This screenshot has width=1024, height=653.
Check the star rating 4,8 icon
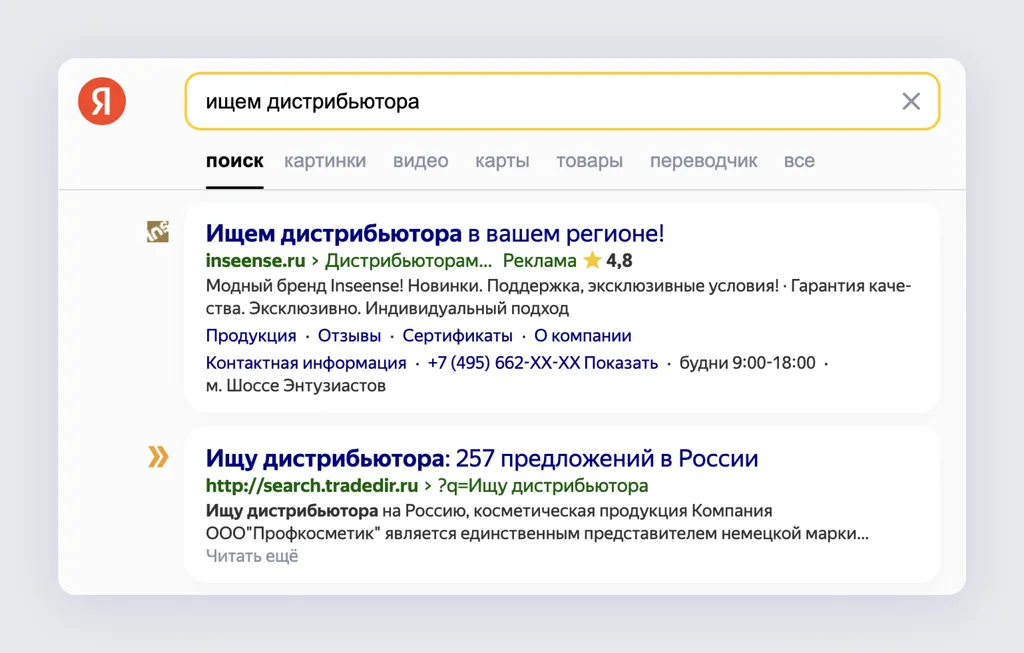[x=592, y=261]
